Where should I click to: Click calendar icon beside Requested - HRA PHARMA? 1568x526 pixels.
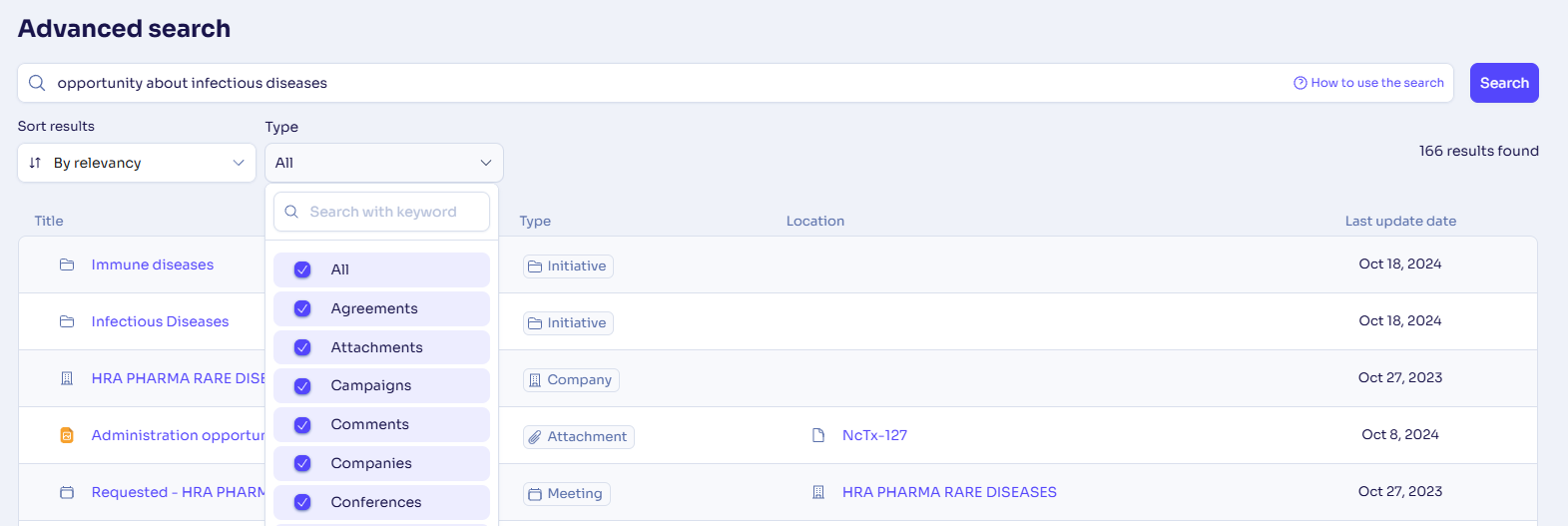tap(67, 492)
